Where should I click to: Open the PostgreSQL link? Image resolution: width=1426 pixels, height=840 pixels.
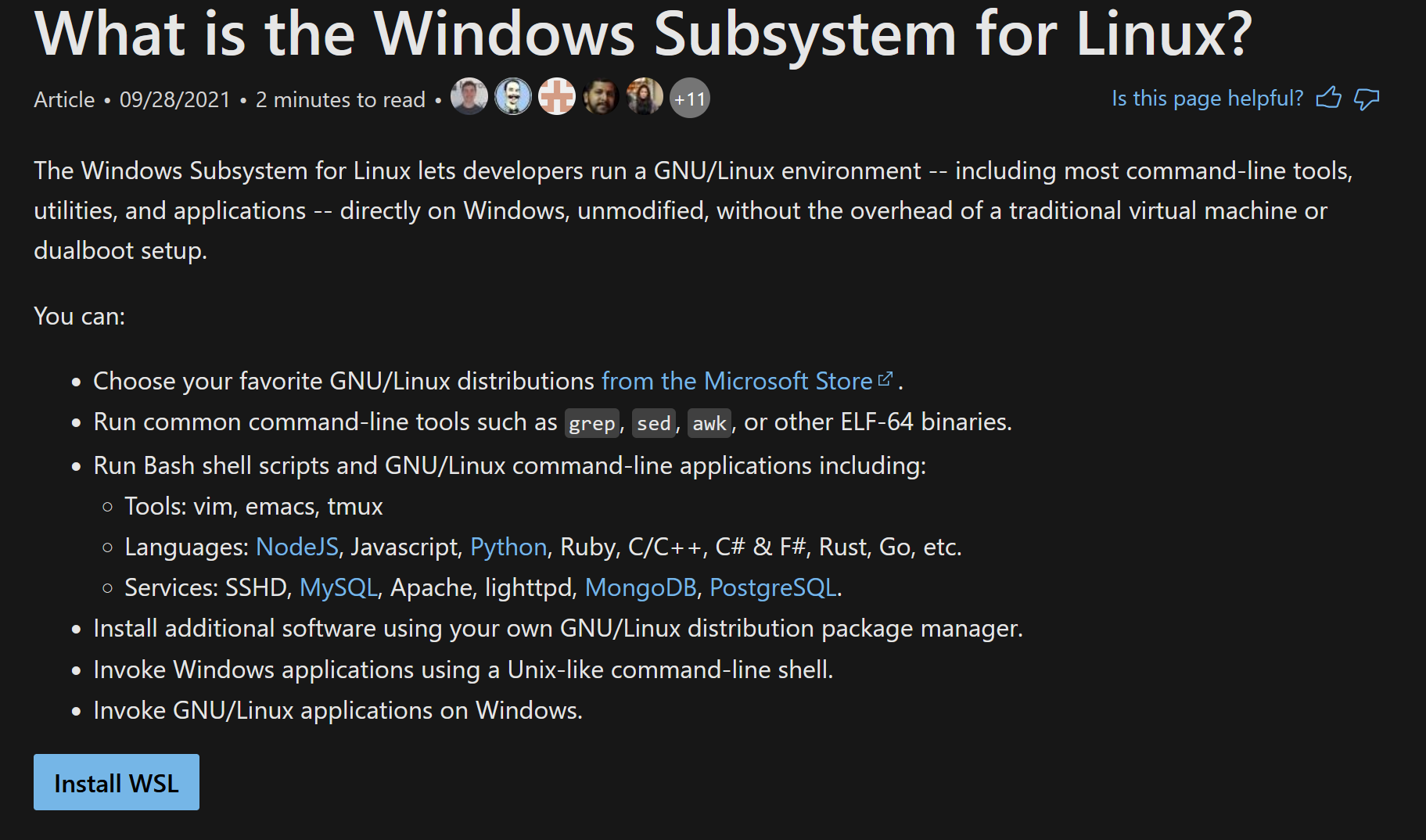click(x=773, y=587)
